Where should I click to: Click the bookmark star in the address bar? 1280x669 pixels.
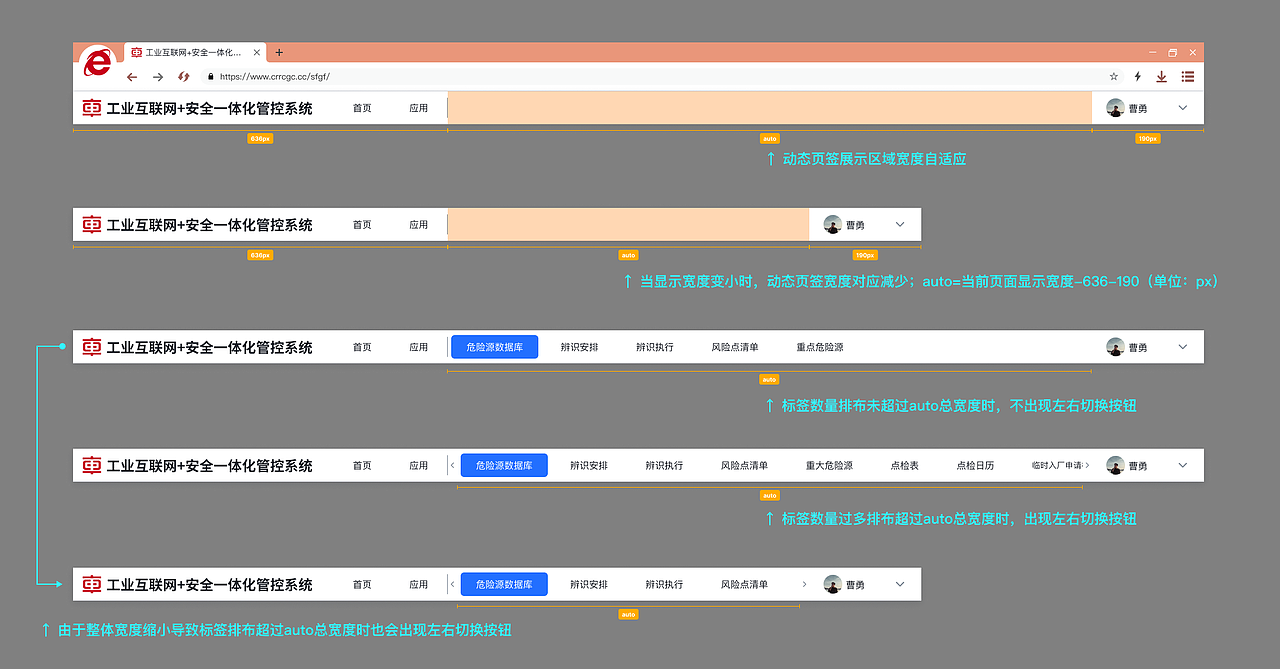[1113, 76]
